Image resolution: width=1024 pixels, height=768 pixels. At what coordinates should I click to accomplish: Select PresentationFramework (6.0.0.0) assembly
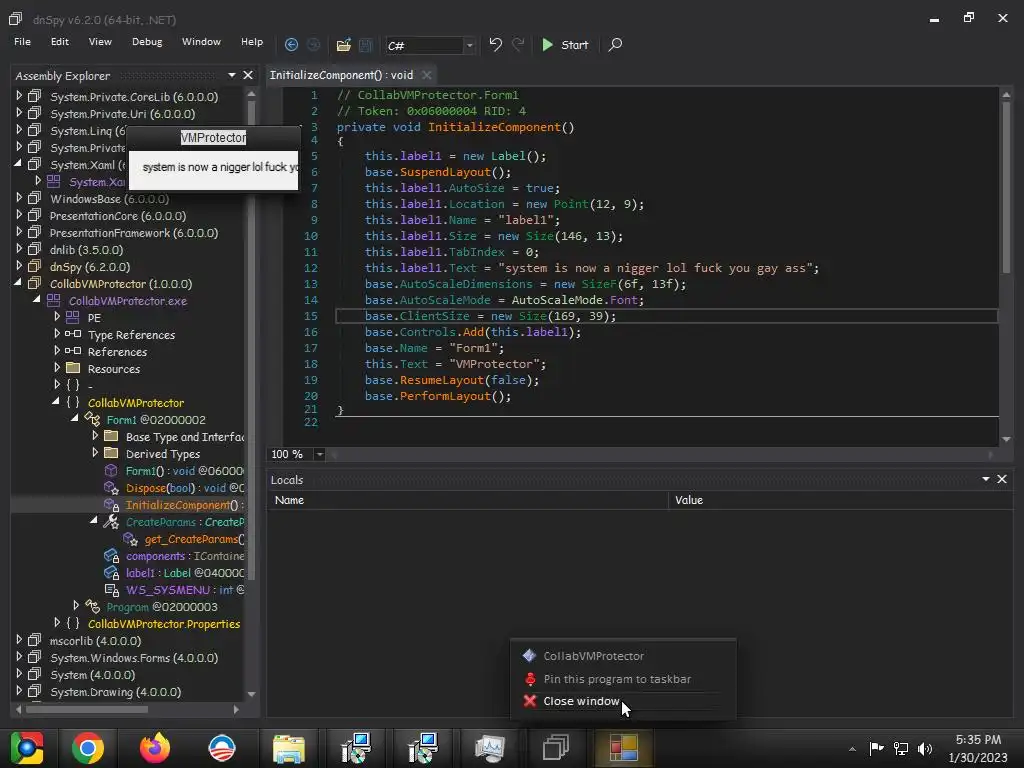(x=134, y=232)
